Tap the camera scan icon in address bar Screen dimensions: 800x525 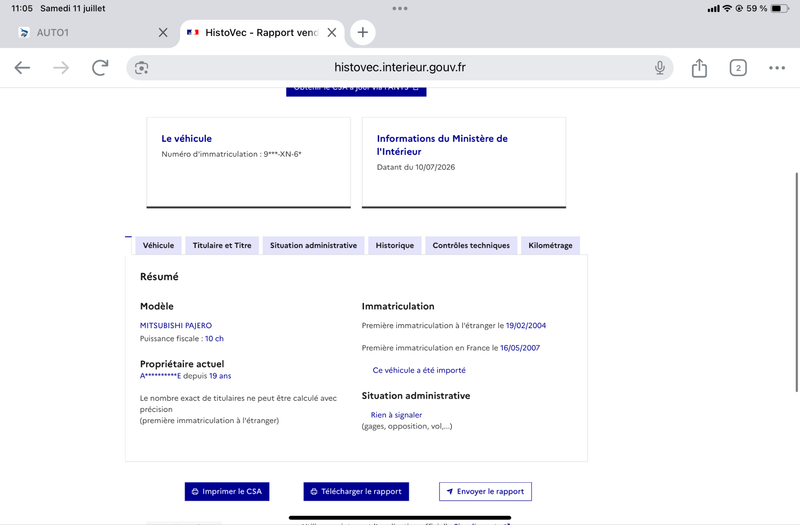point(141,68)
